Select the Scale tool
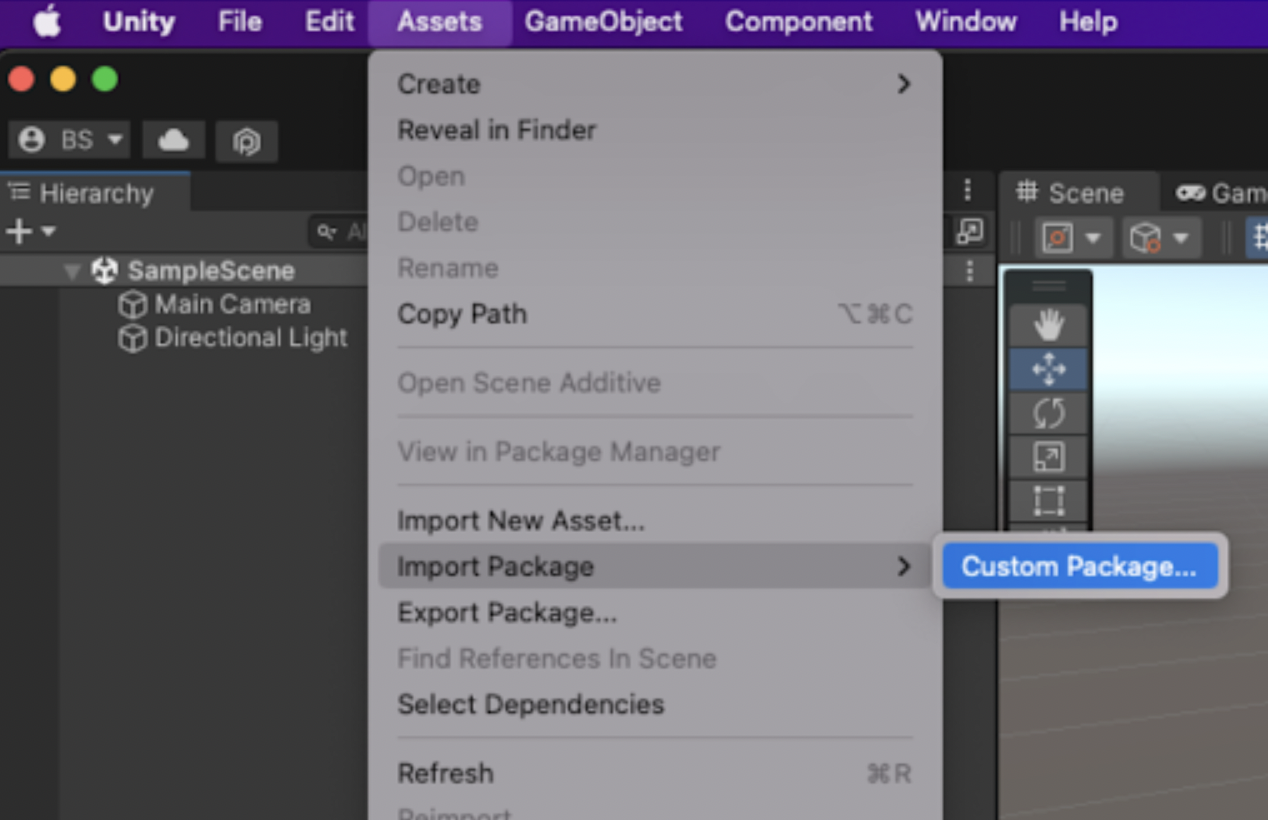The image size is (1270, 820). coord(1048,457)
